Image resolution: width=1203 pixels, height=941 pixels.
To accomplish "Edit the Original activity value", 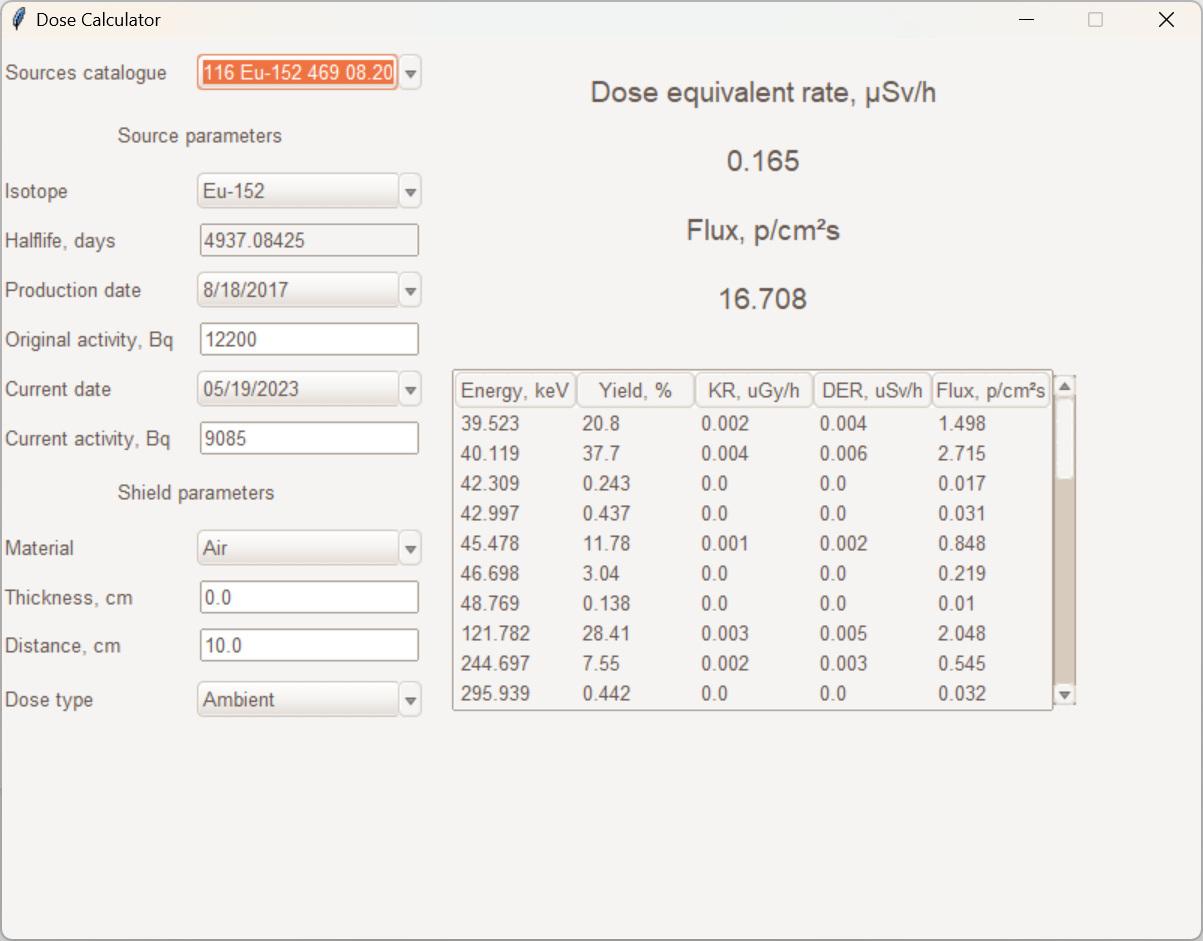I will [308, 339].
